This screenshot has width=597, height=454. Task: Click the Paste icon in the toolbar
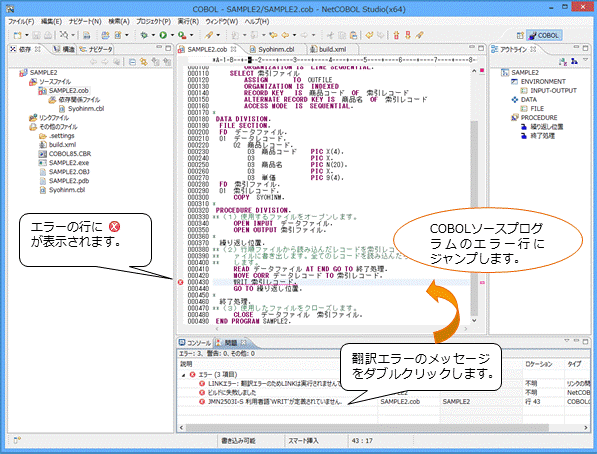[x=353, y=35]
